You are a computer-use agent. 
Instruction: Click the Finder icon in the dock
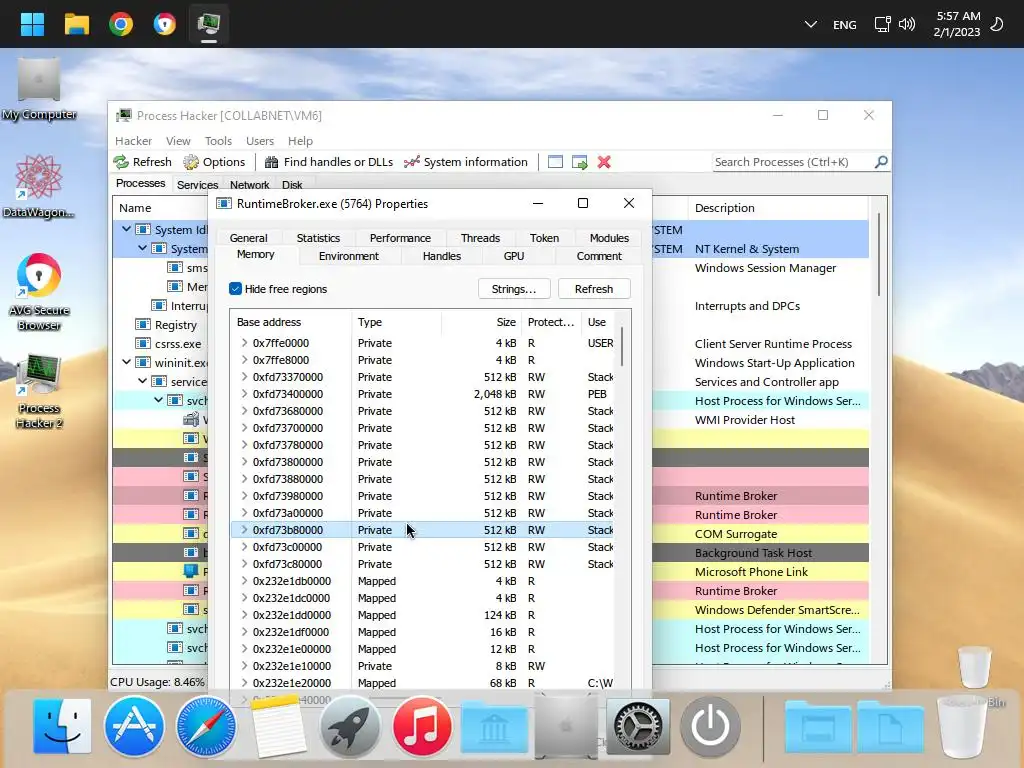click(x=62, y=726)
